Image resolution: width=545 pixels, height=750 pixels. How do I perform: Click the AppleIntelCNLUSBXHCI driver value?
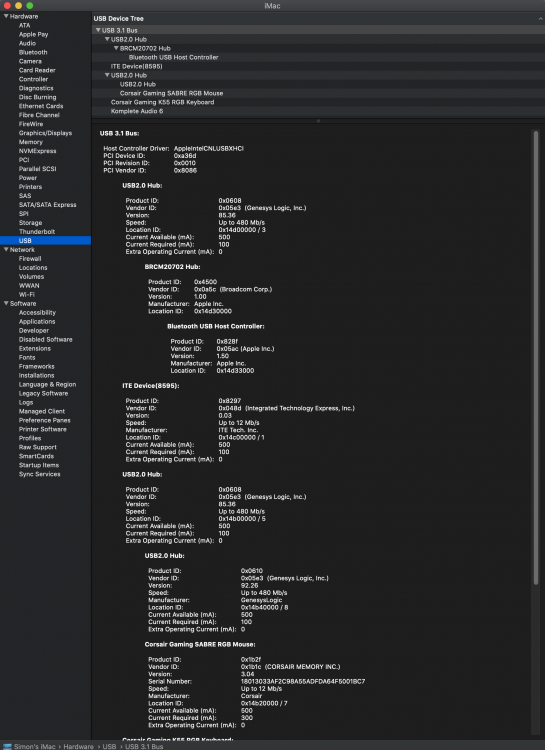pos(209,148)
